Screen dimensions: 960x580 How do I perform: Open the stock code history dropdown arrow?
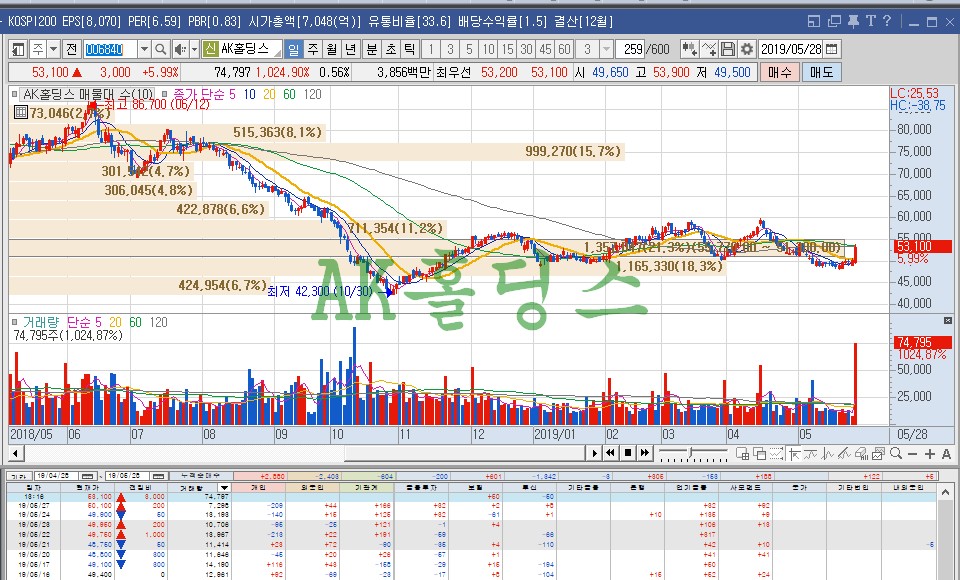click(x=144, y=49)
